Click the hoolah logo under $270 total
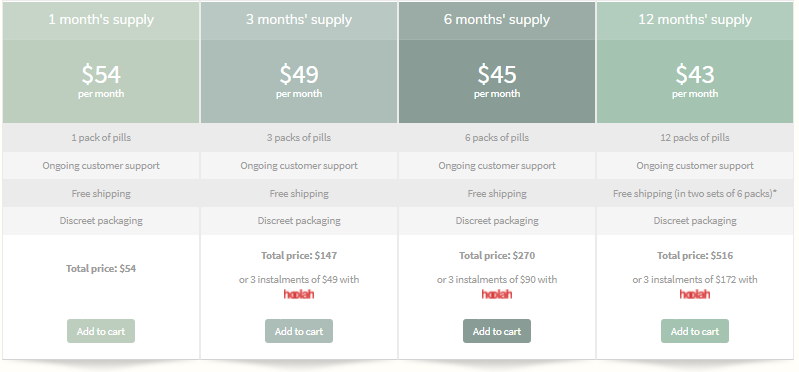The height and width of the screenshot is (372, 799). (x=497, y=294)
